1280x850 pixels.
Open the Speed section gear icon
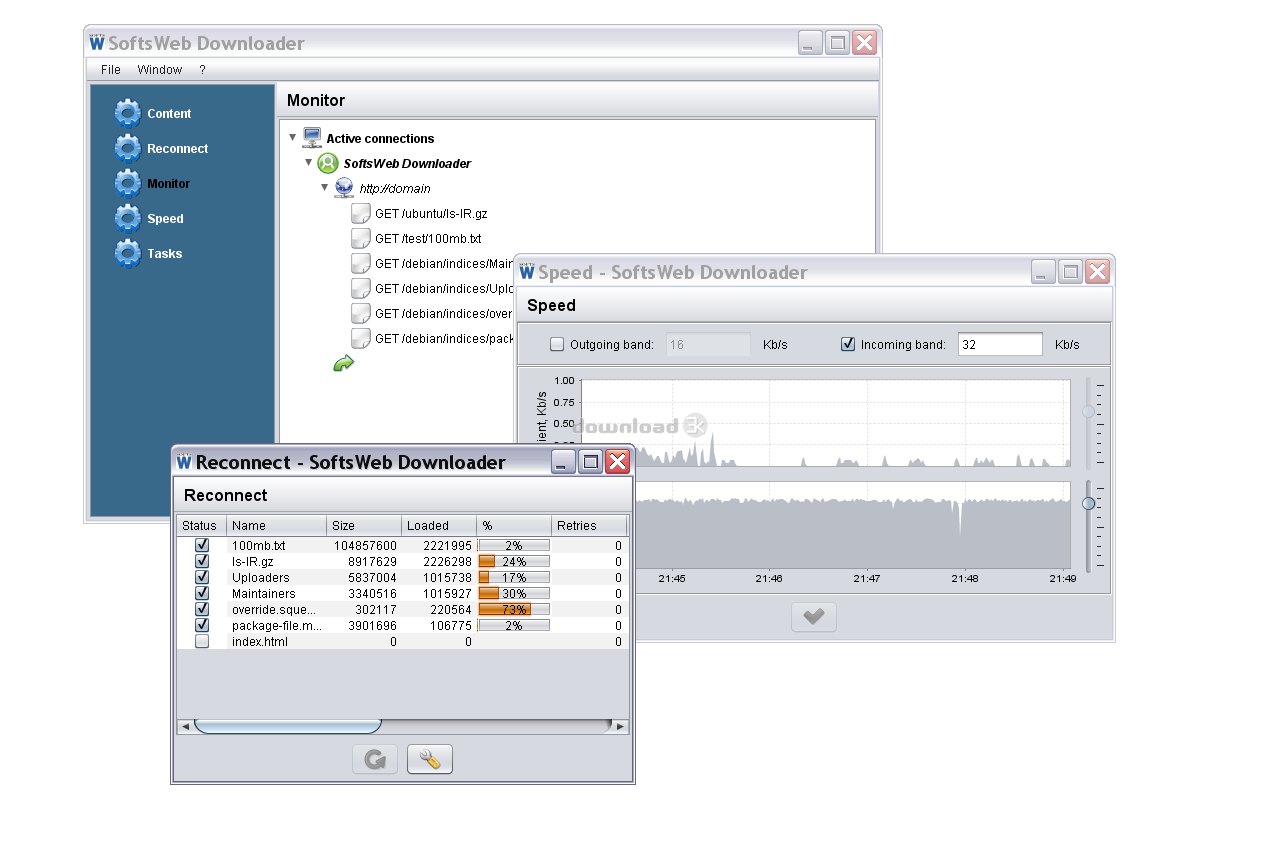click(128, 218)
